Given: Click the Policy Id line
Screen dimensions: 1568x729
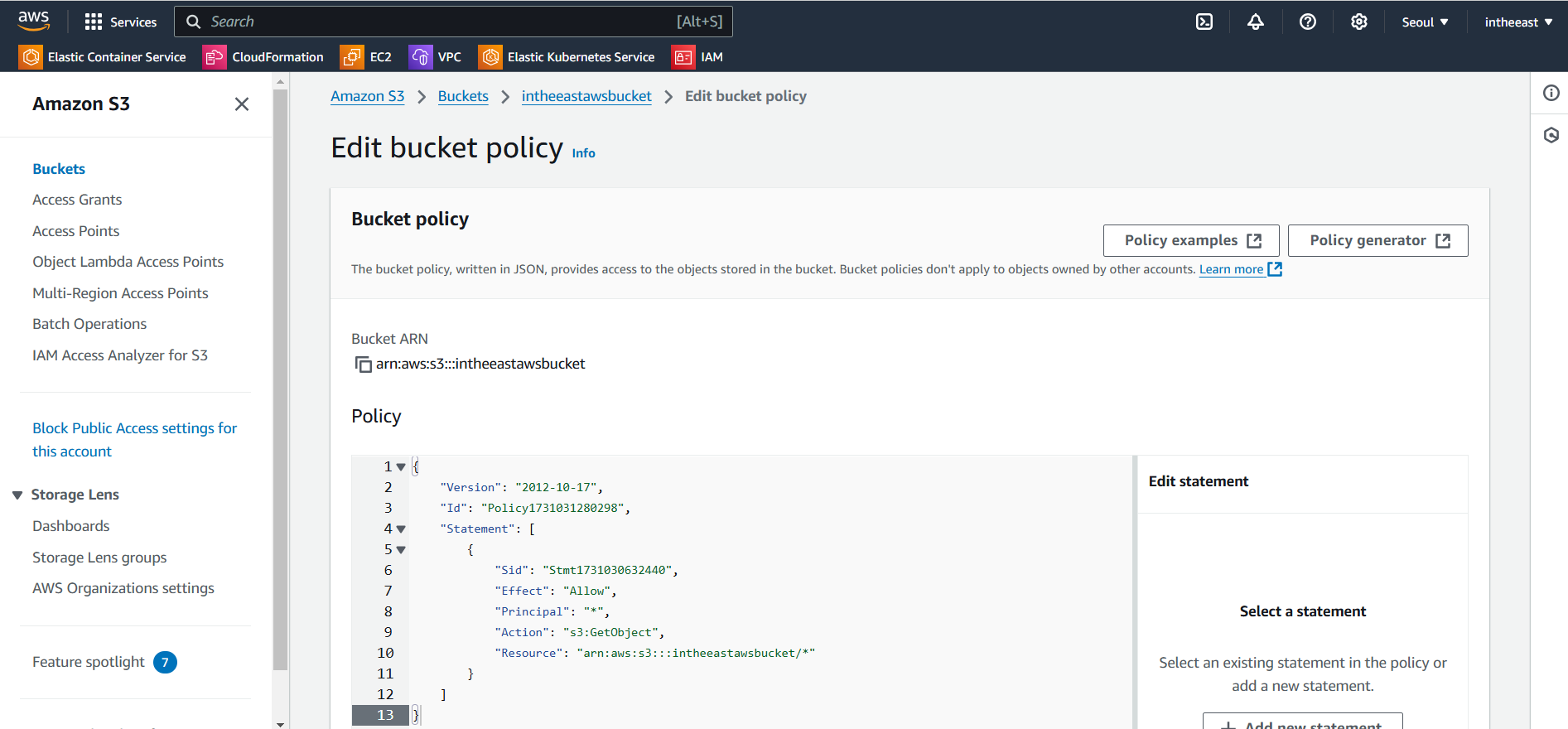Looking at the screenshot, I should (x=535, y=508).
